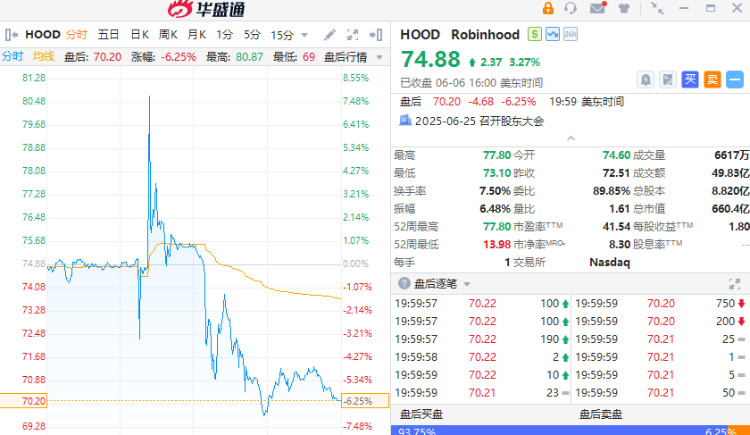Click the orange 卖 sell button
Viewport: 750px width, 435px height.
[712, 79]
